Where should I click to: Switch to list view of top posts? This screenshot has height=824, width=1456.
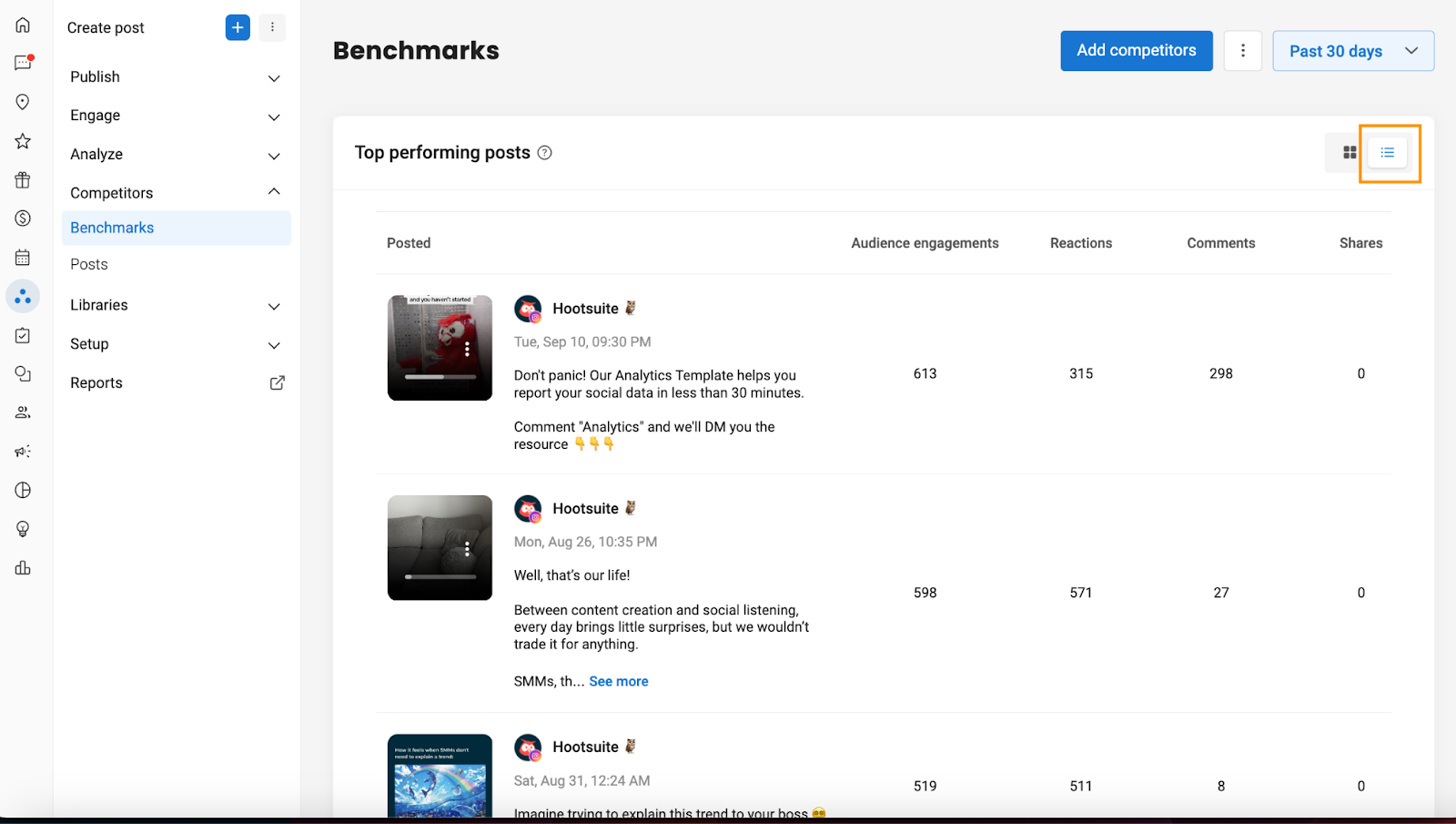click(1387, 153)
